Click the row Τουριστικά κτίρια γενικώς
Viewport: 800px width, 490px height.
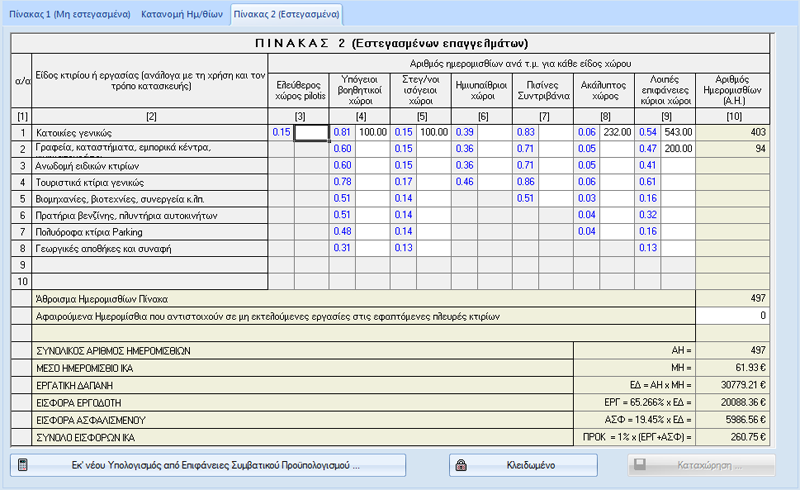149,182
